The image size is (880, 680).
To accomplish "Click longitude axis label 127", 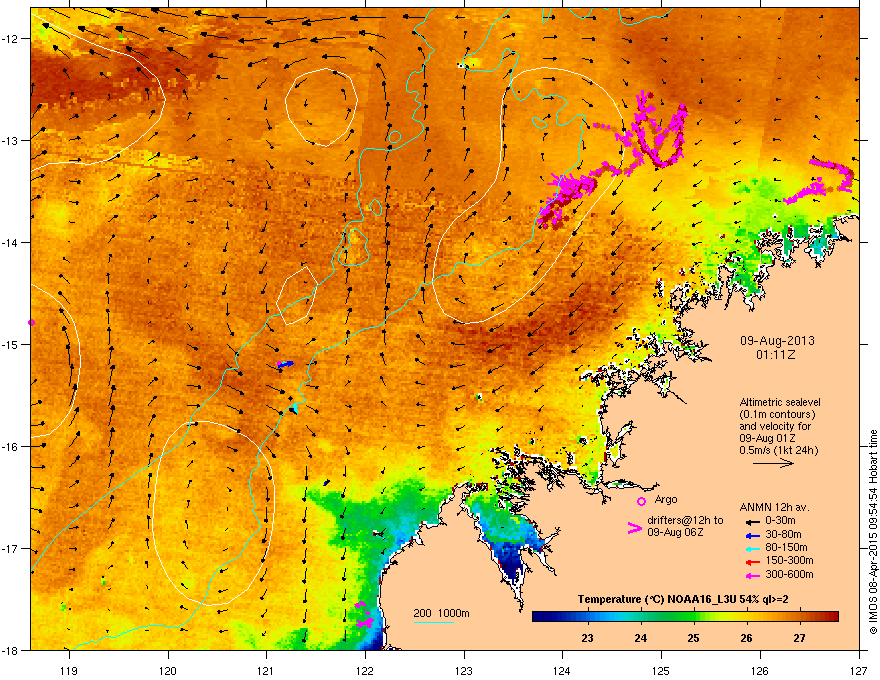I will 859,671.
